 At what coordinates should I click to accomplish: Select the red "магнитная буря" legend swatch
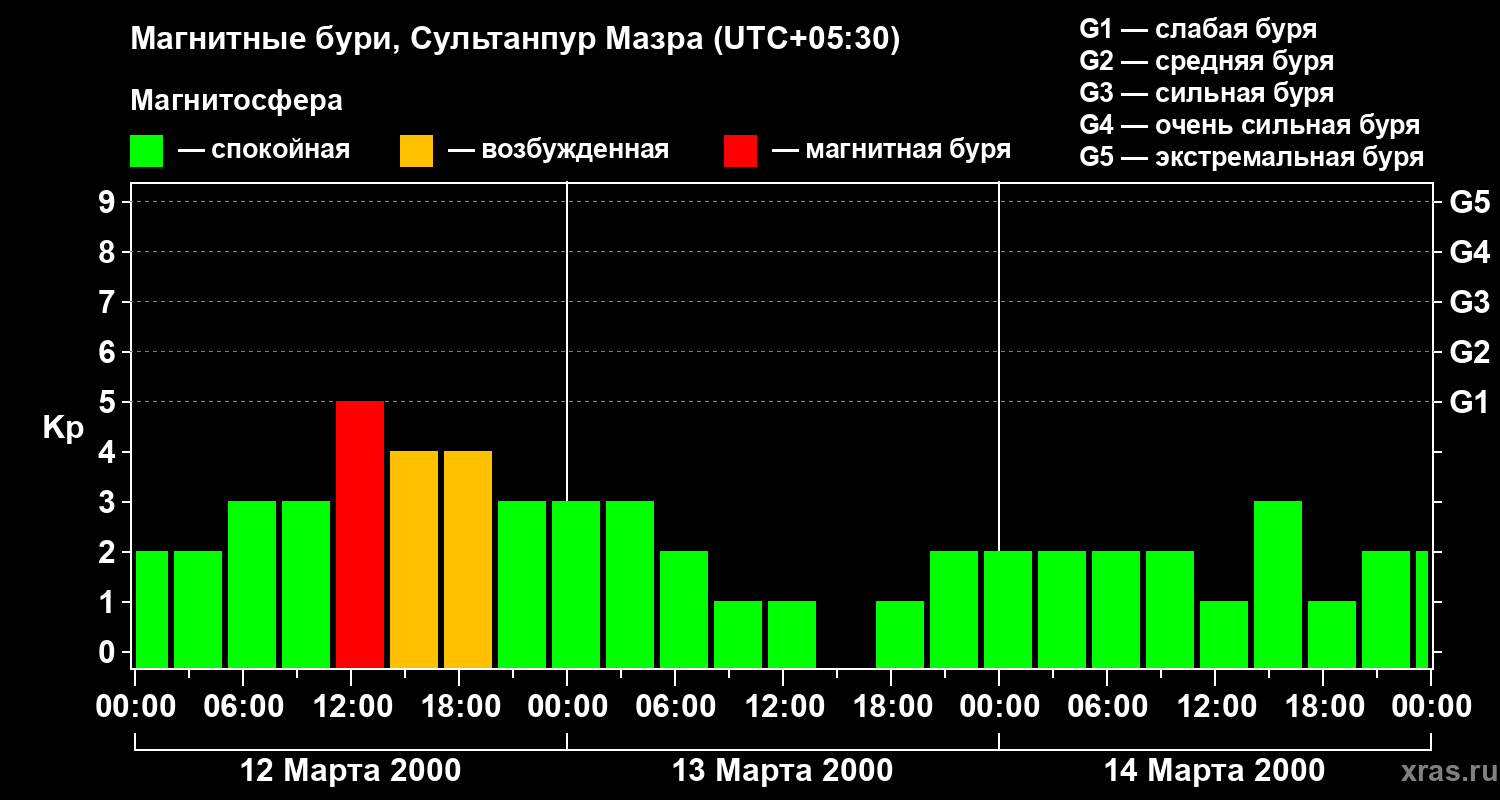pos(740,150)
